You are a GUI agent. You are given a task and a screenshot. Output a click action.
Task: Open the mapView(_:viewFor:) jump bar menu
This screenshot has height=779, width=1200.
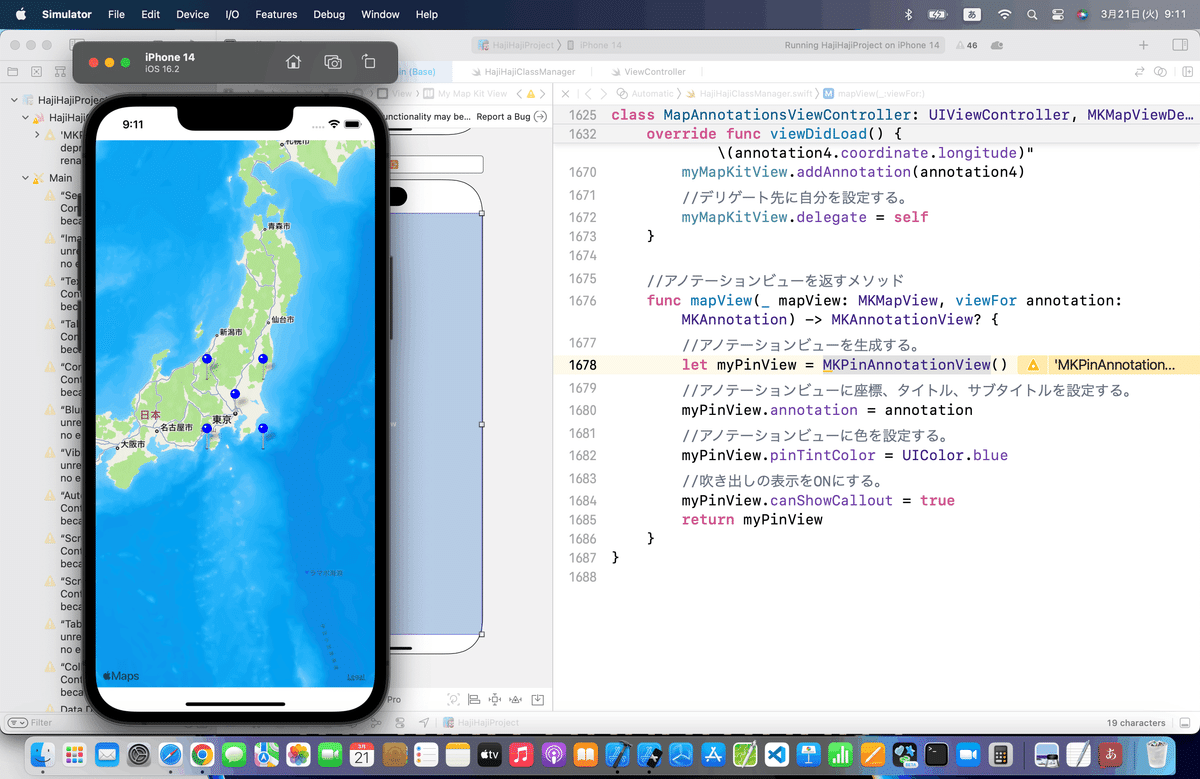click(x=875, y=93)
